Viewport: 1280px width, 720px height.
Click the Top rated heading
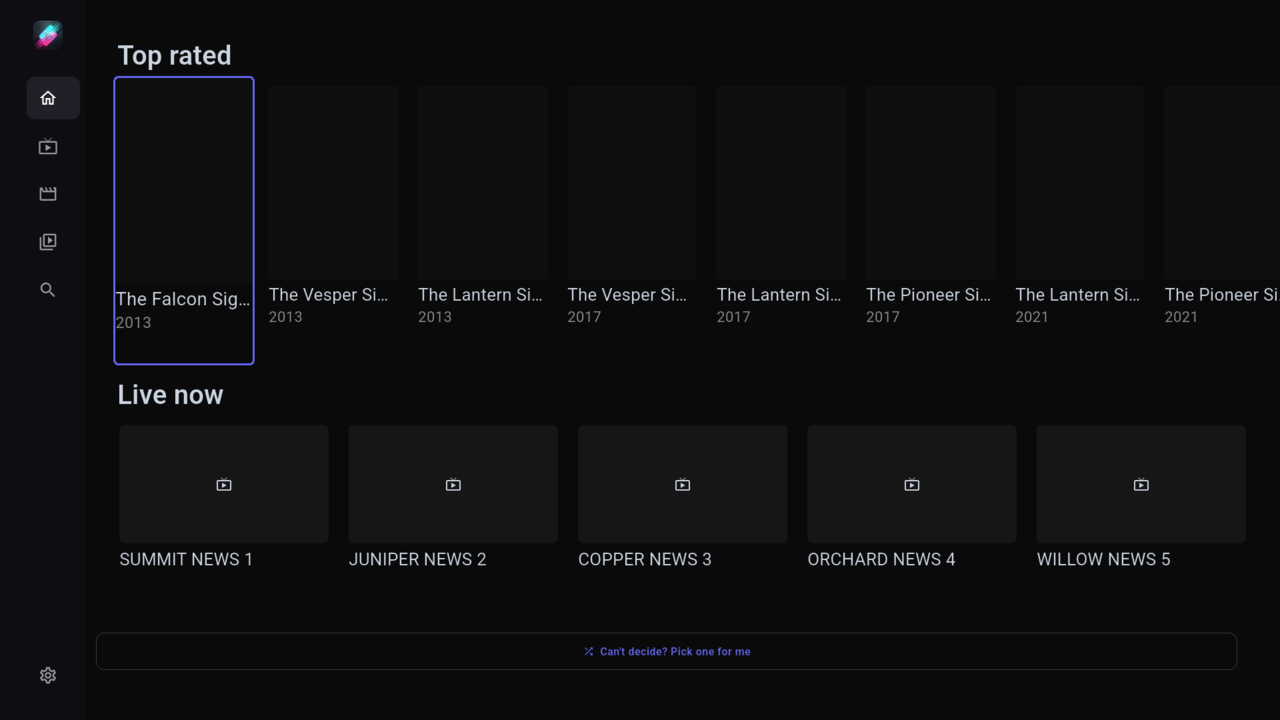174,55
